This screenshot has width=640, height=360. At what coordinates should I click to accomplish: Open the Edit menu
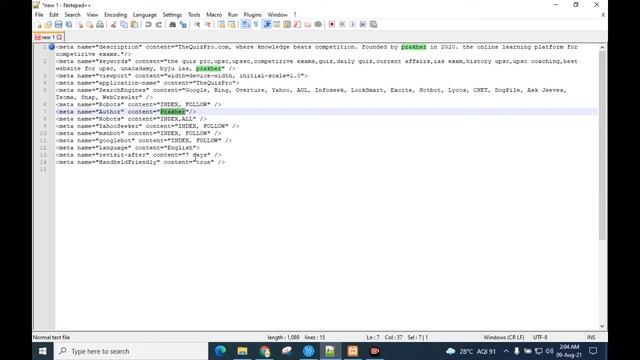pyautogui.click(x=54, y=15)
